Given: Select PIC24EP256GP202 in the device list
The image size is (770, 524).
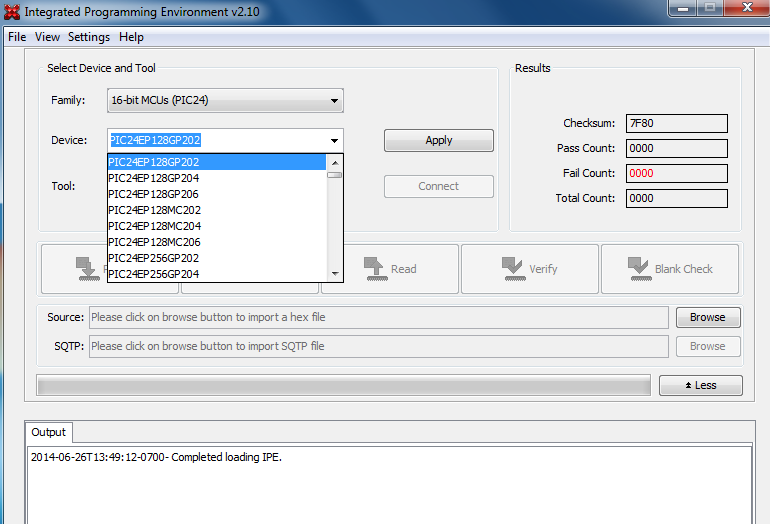Looking at the screenshot, I should (x=217, y=258).
